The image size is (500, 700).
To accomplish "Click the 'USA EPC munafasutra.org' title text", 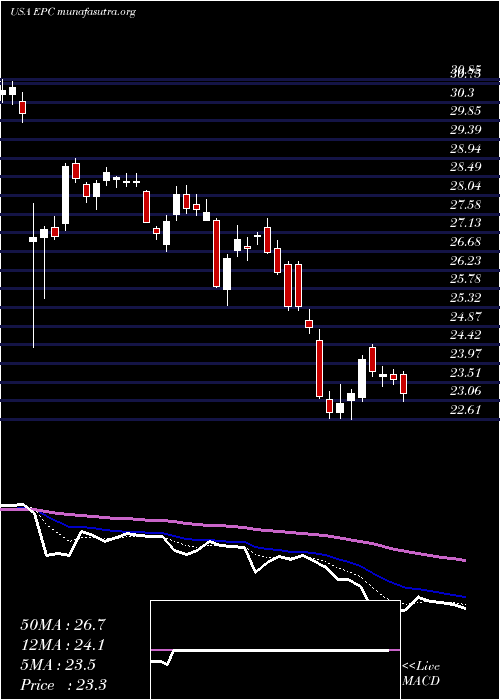I will click(x=73, y=12).
